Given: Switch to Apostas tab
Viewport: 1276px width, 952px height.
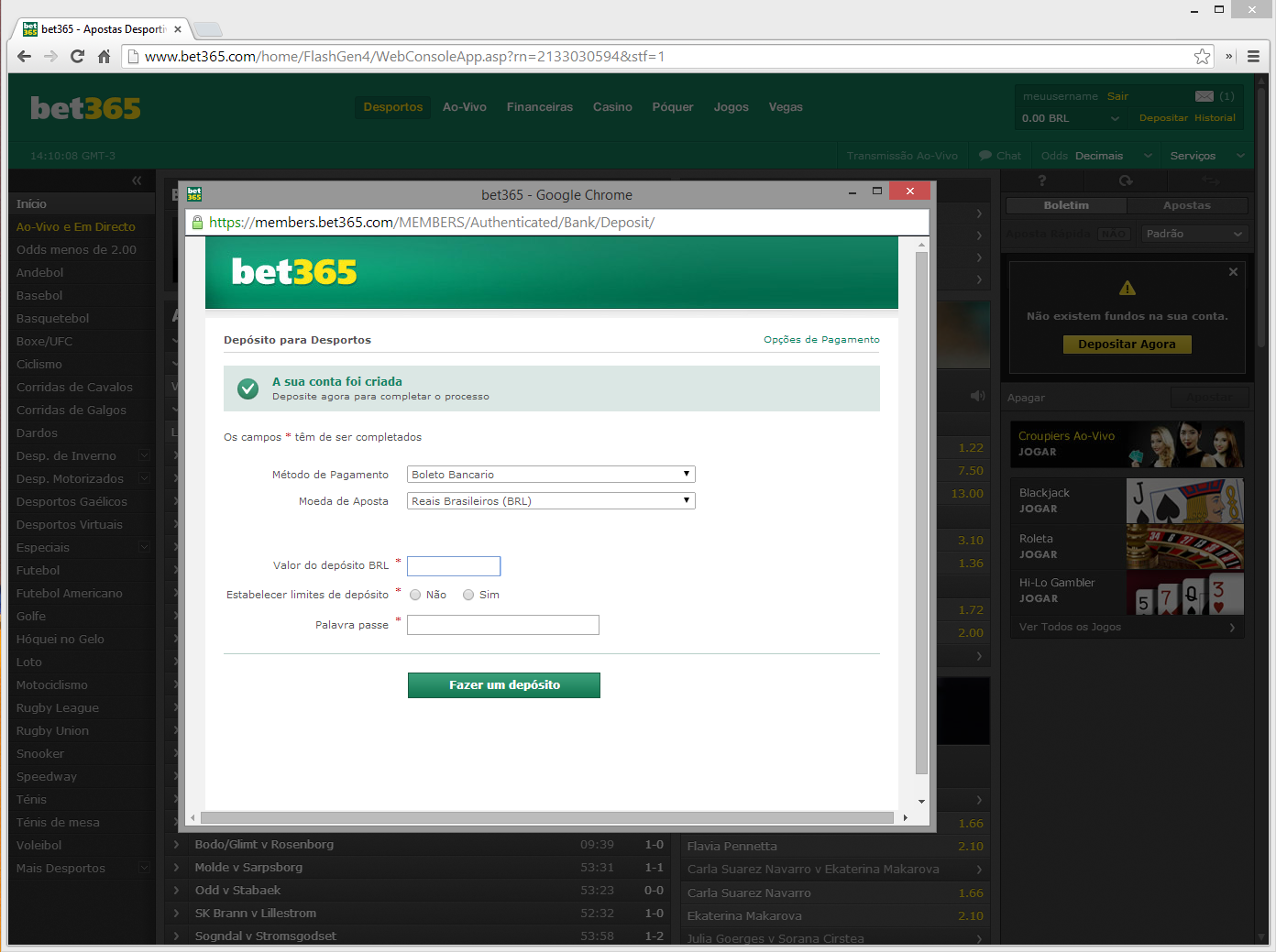Looking at the screenshot, I should coord(1187,205).
